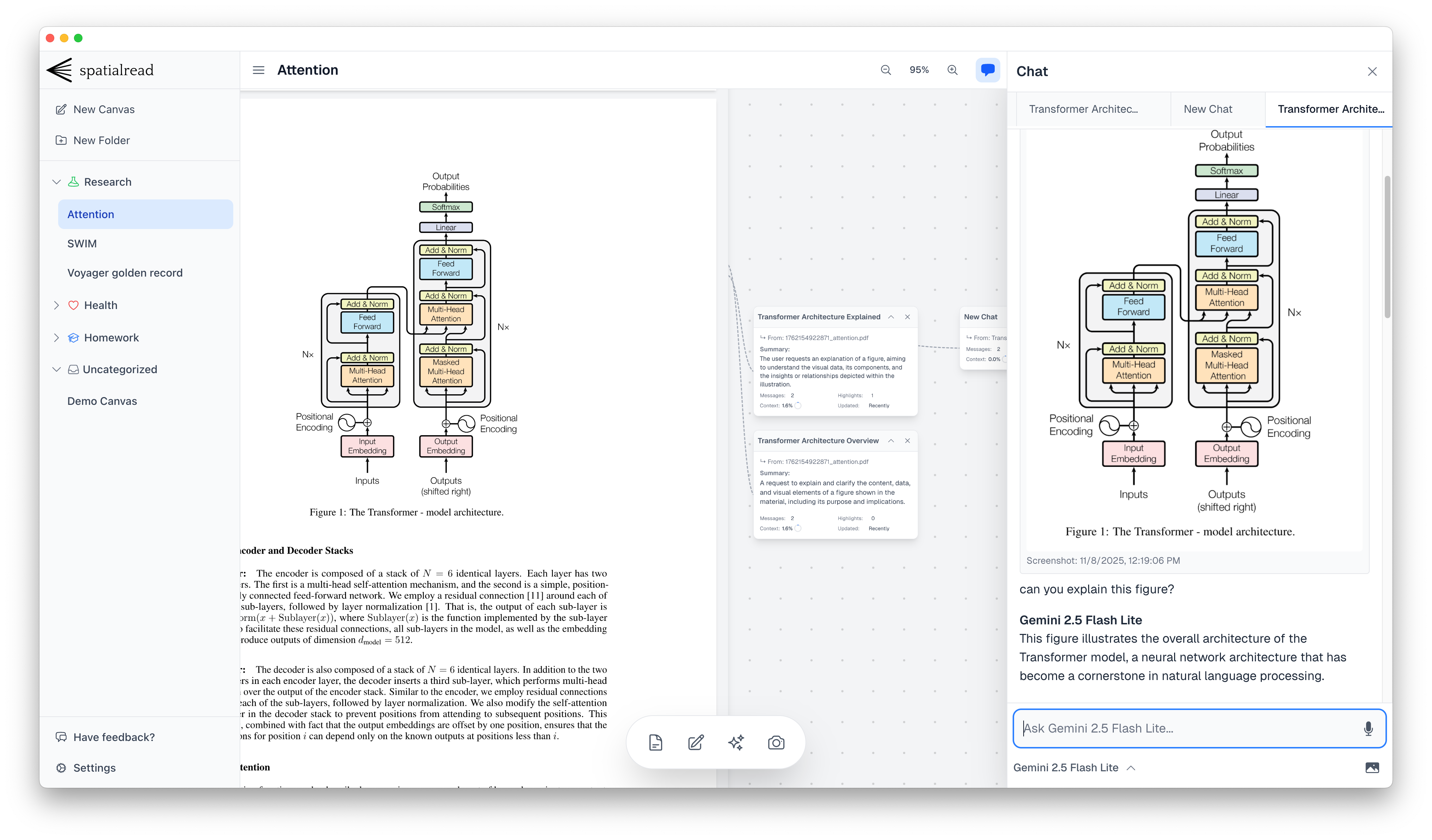Viewport: 1432px width, 840px height.
Task: Dismiss the Transformer Architecture Overview card
Action: [907, 440]
